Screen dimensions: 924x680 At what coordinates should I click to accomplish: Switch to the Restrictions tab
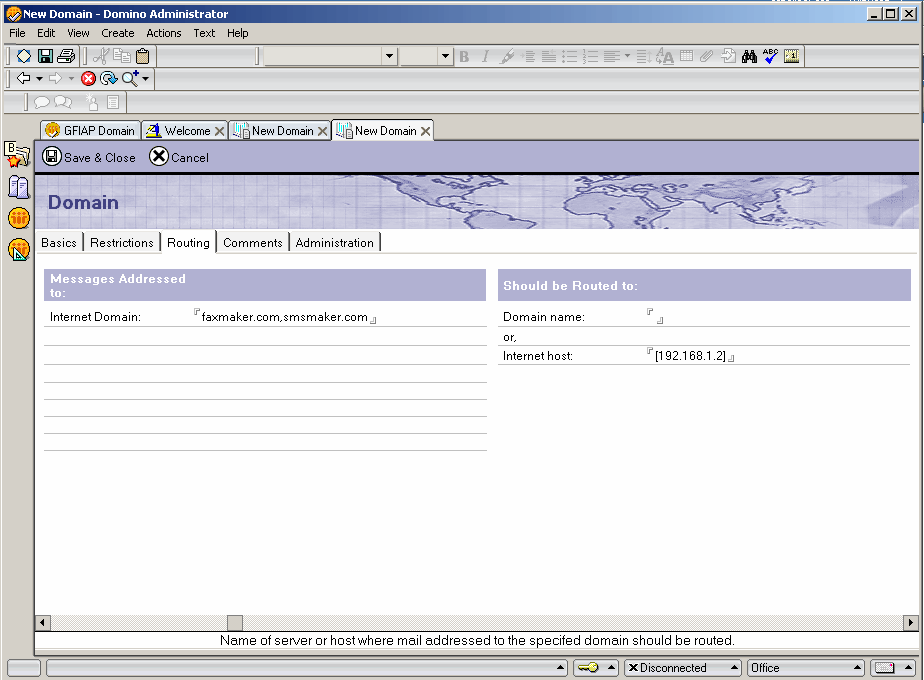pos(121,243)
